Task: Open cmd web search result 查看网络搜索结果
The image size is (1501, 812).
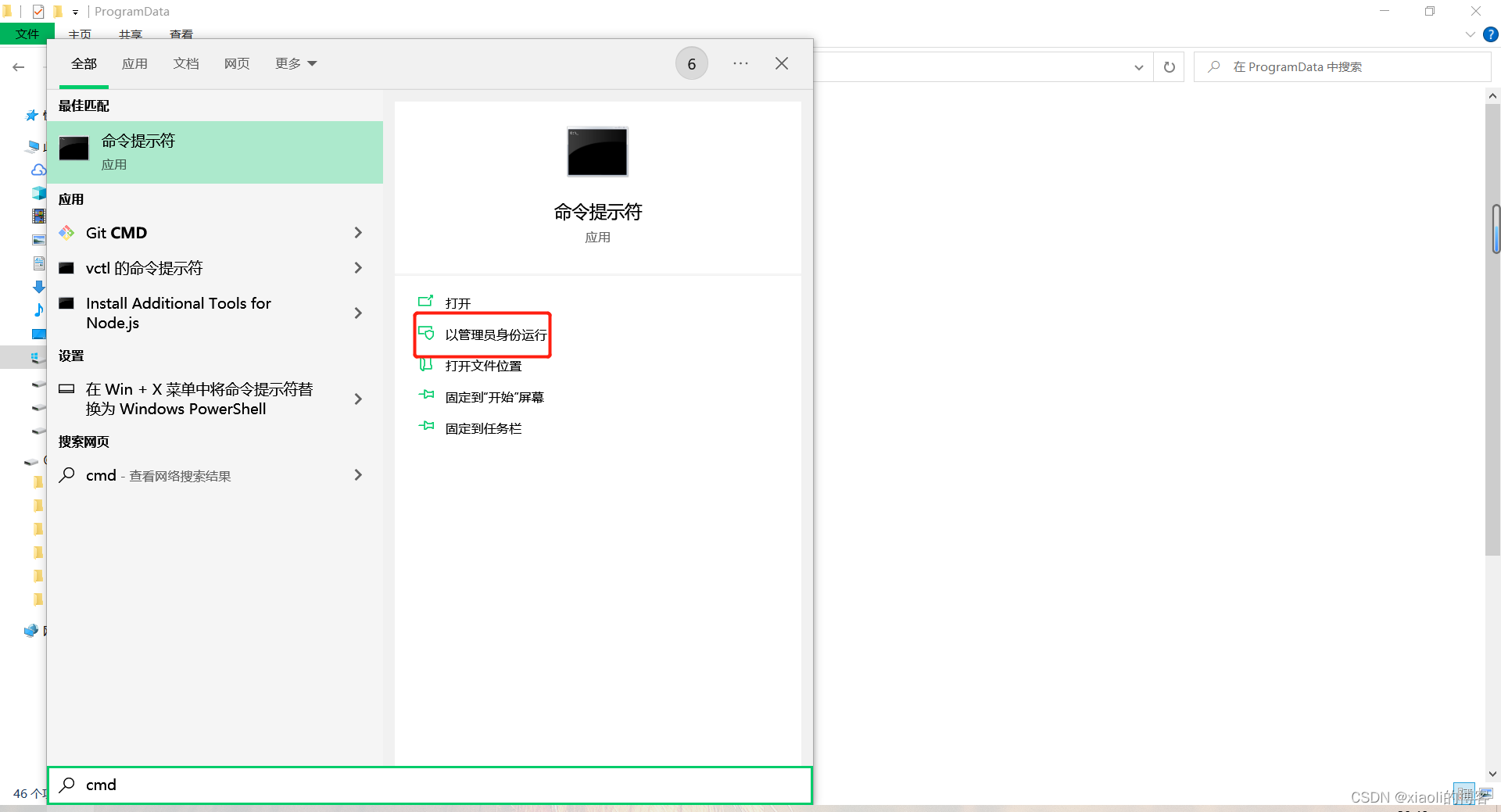Action: click(x=215, y=475)
